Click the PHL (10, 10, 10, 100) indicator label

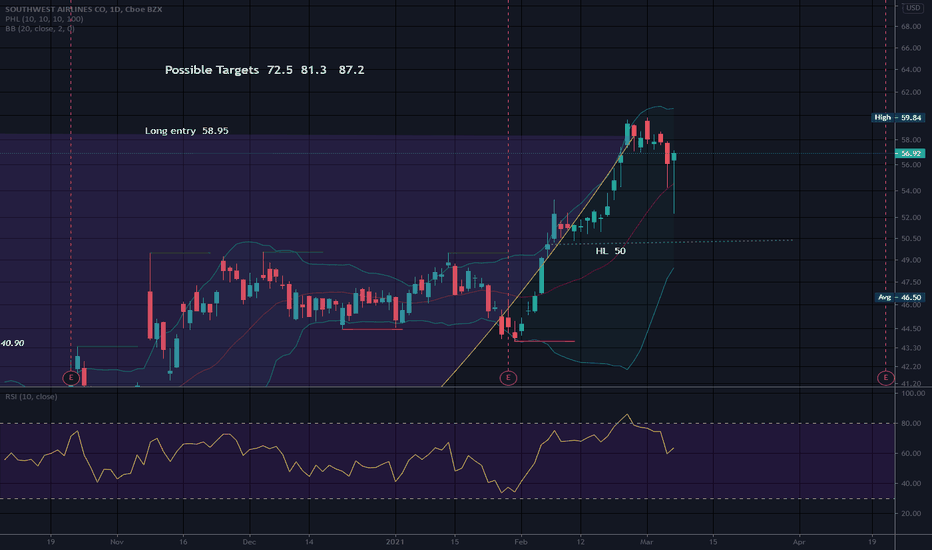point(45,19)
